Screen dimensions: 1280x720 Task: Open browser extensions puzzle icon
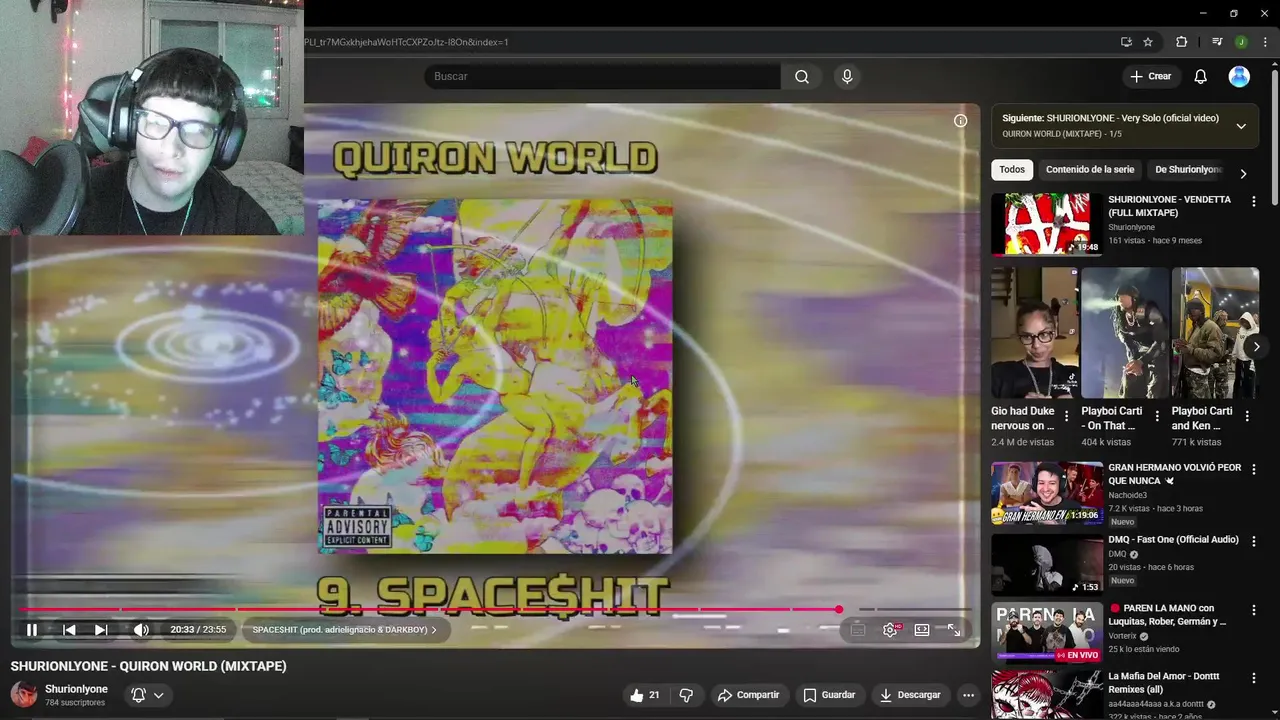click(x=1182, y=42)
